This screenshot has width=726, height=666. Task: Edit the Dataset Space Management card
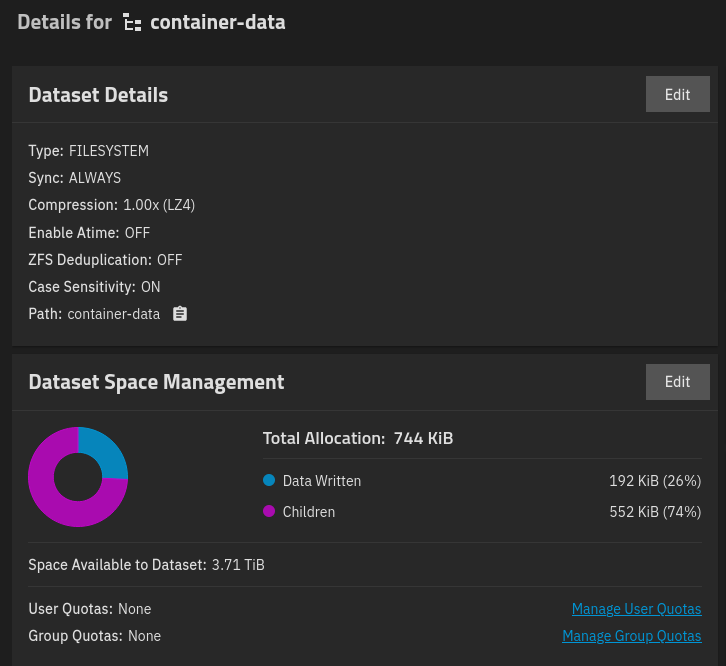[677, 381]
